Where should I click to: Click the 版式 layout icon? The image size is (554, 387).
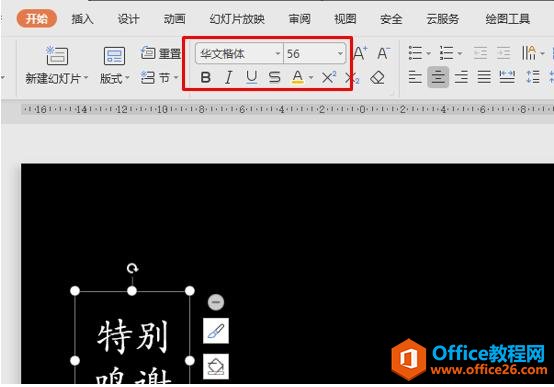(x=114, y=56)
